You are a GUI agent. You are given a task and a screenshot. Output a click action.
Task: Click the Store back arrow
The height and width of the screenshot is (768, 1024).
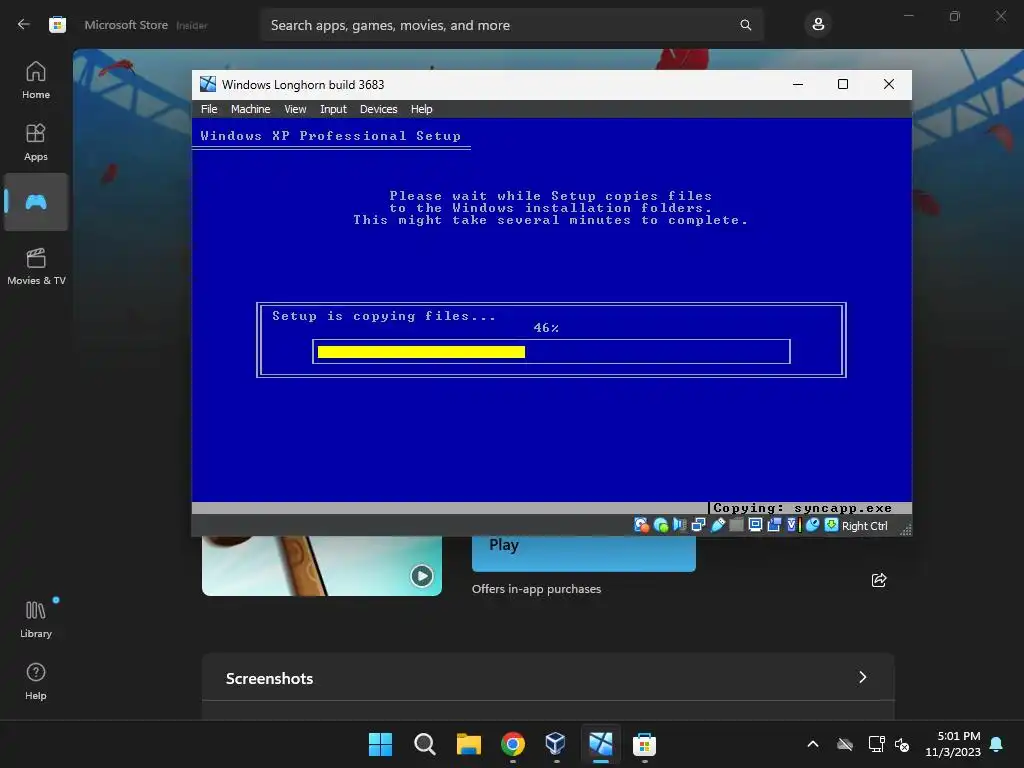tap(24, 25)
